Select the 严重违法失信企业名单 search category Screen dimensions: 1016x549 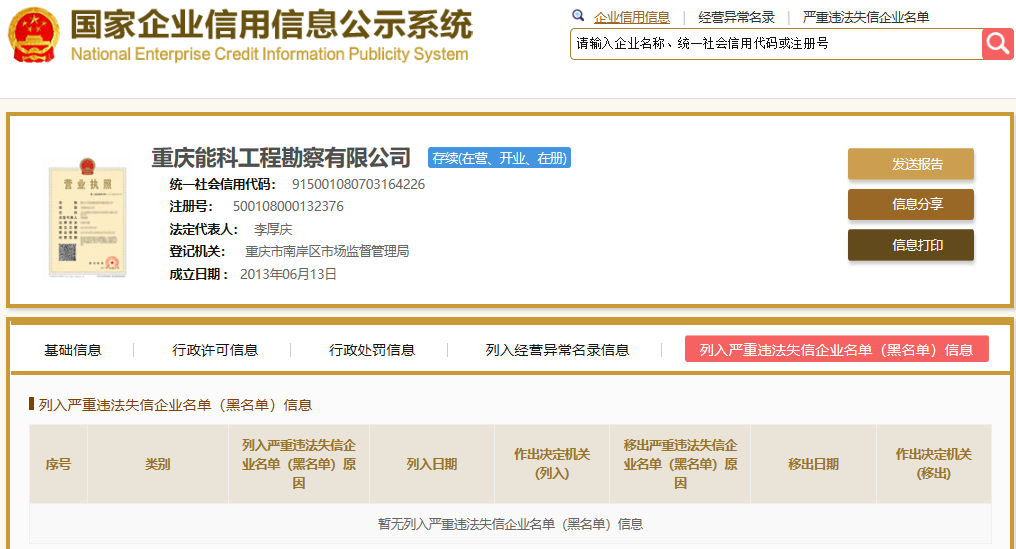[x=866, y=18]
